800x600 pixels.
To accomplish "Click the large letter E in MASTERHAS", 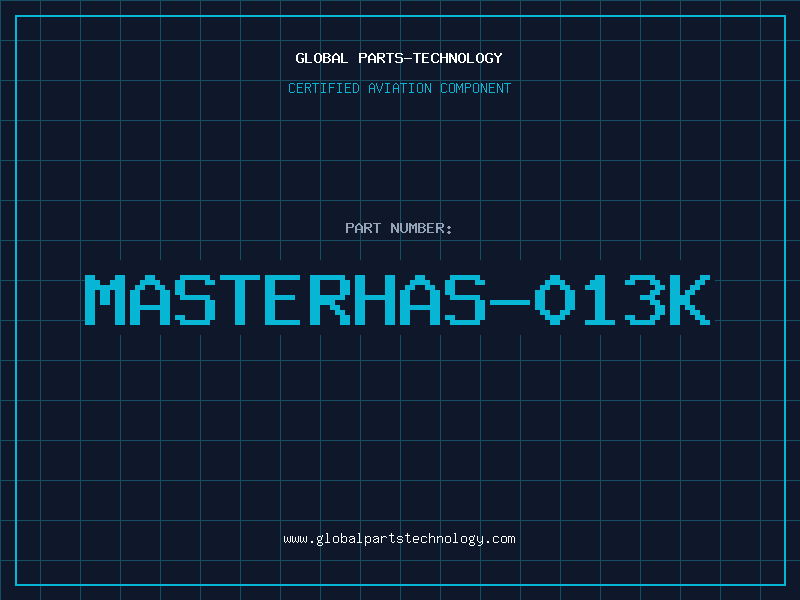I will pyautogui.click(x=285, y=300).
